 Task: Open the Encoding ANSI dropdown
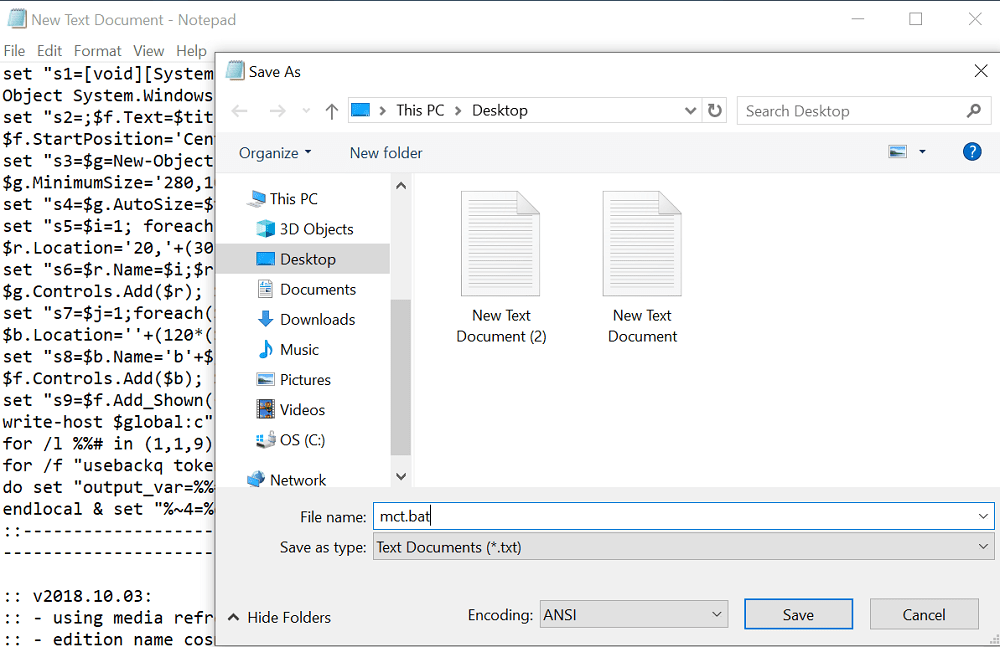coord(633,614)
